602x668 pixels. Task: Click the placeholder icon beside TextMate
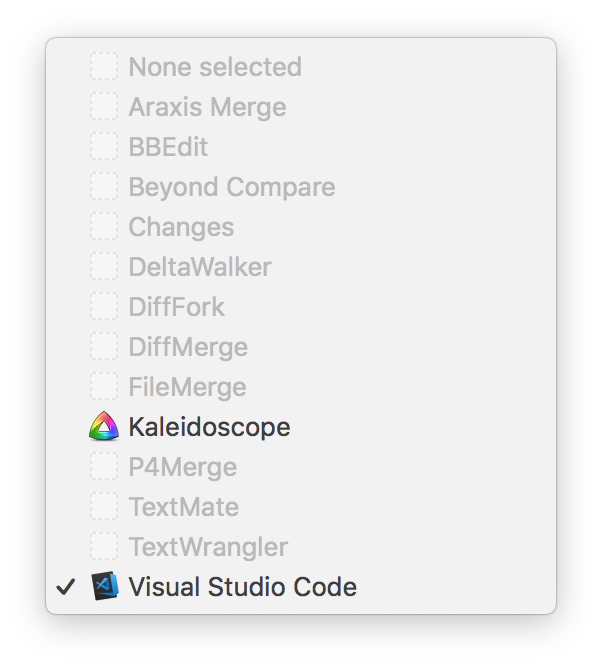point(104,506)
